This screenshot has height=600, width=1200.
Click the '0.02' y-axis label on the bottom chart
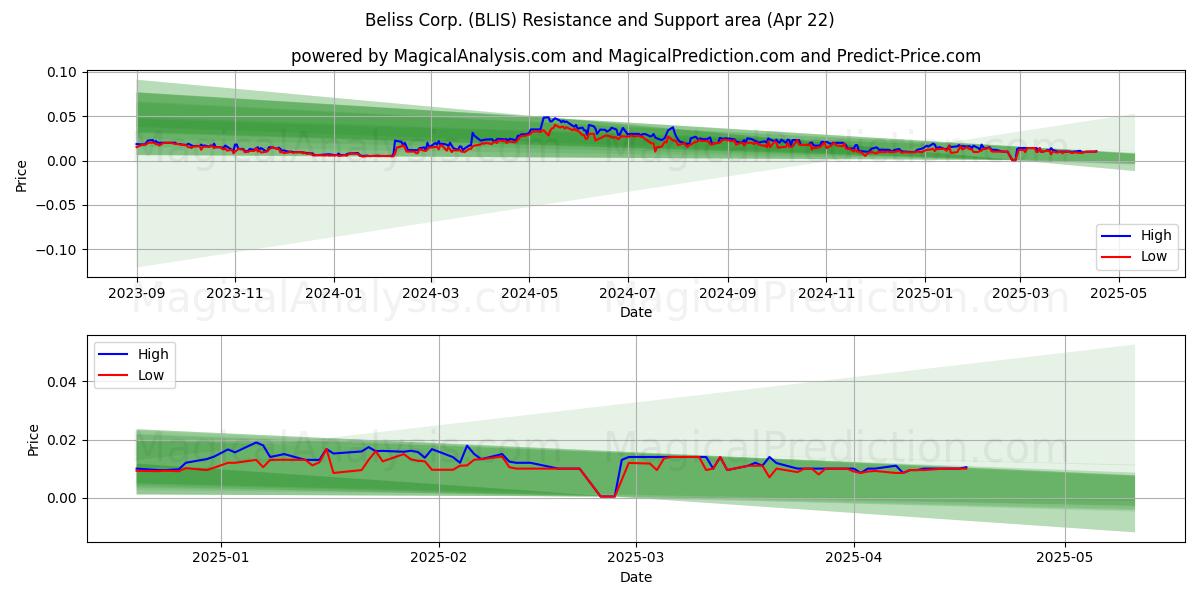tap(62, 440)
